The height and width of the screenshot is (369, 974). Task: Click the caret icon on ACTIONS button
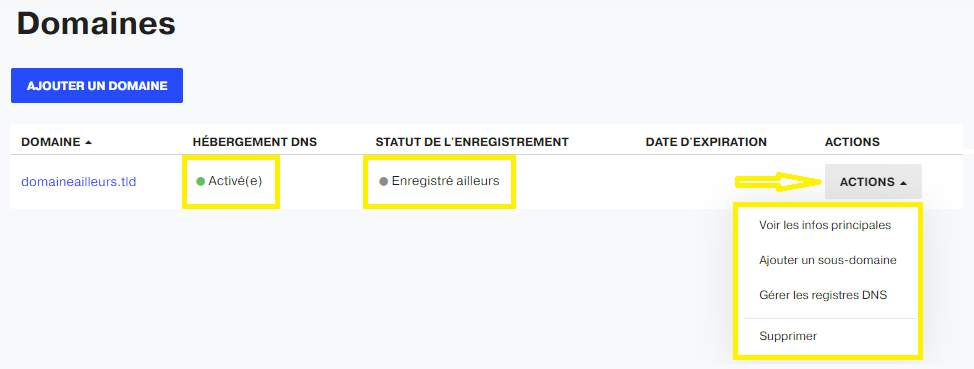point(903,183)
